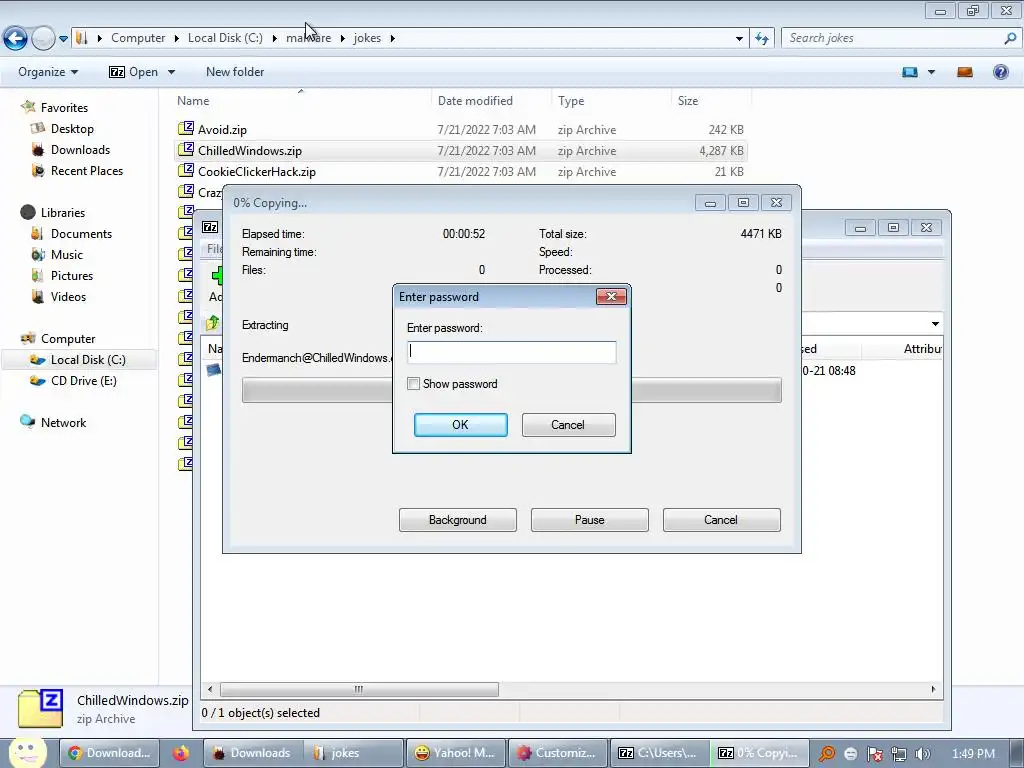Open Recent Places in Favorites
The image size is (1024, 768).
click(x=87, y=170)
